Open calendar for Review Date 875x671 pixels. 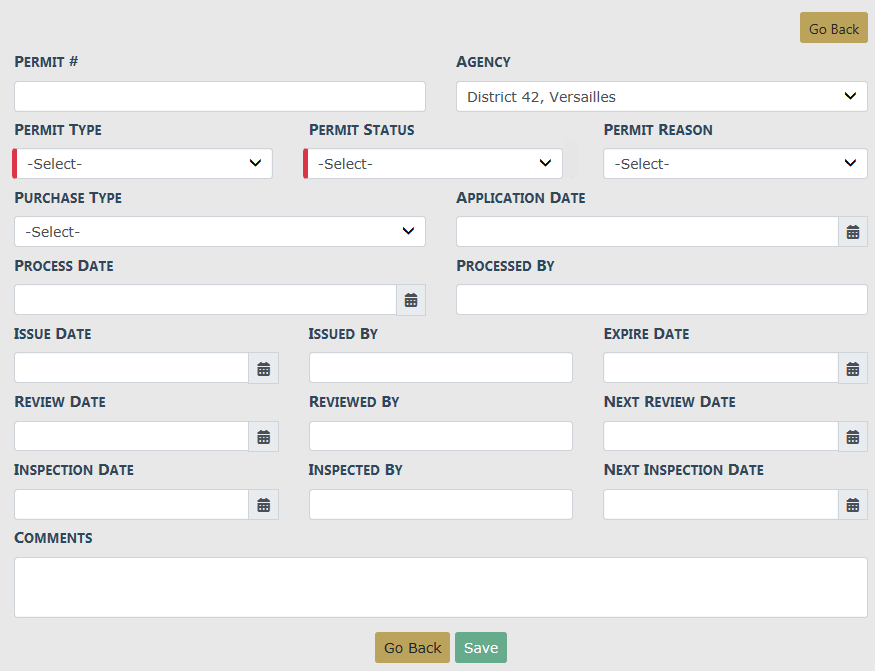263,436
